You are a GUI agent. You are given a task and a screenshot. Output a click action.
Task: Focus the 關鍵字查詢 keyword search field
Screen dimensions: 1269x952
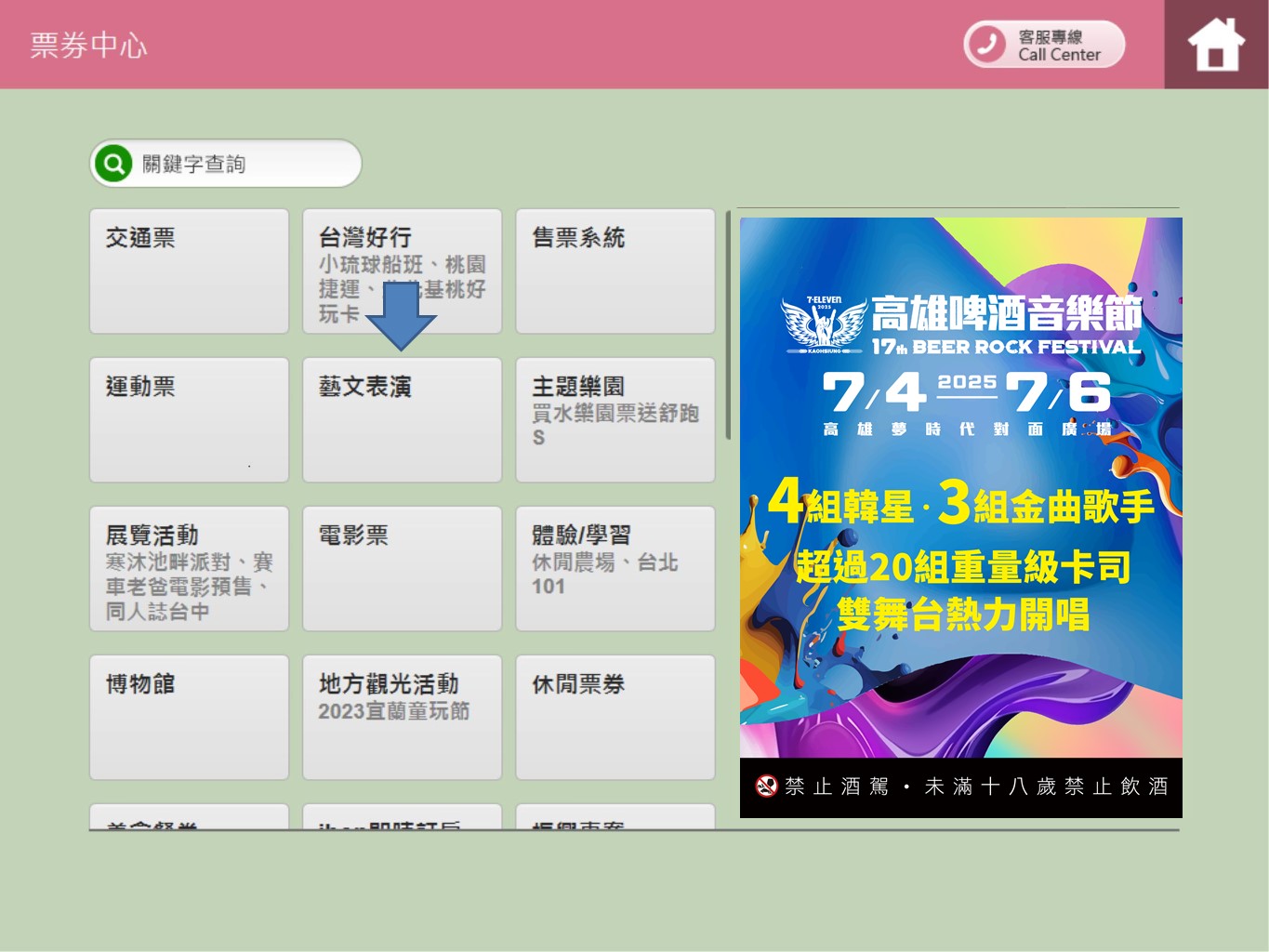point(226,164)
